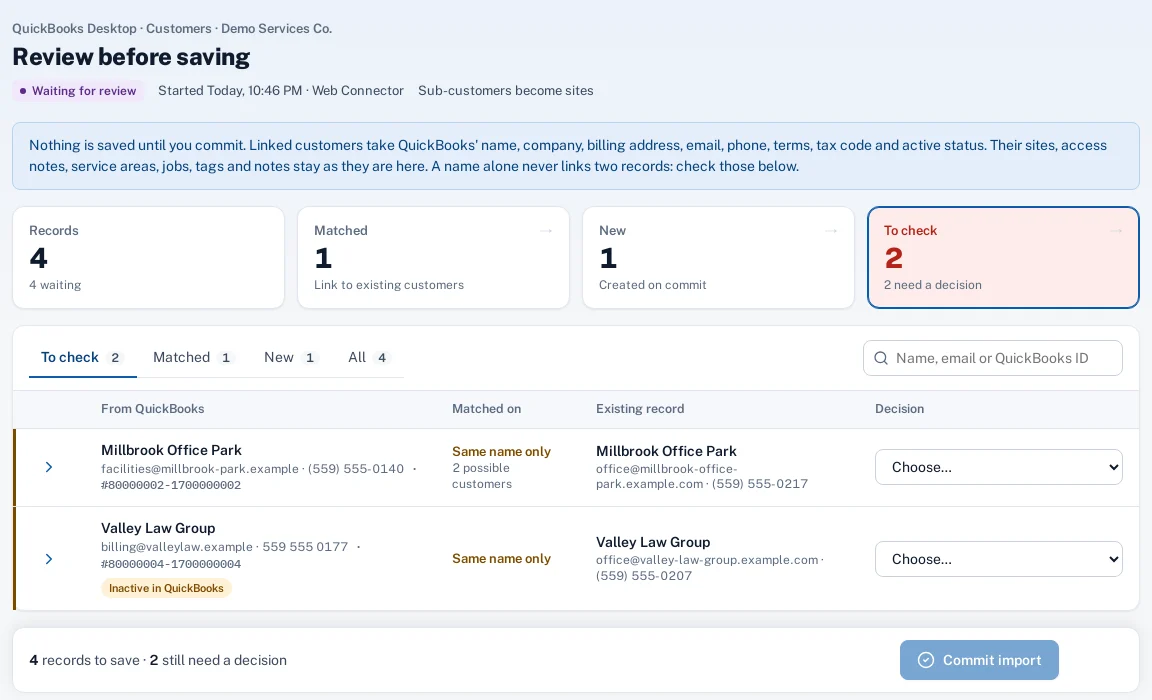Click existing record office@valley-law-group.example.com
Image resolution: width=1152 pixels, height=700 pixels.
tap(707, 560)
